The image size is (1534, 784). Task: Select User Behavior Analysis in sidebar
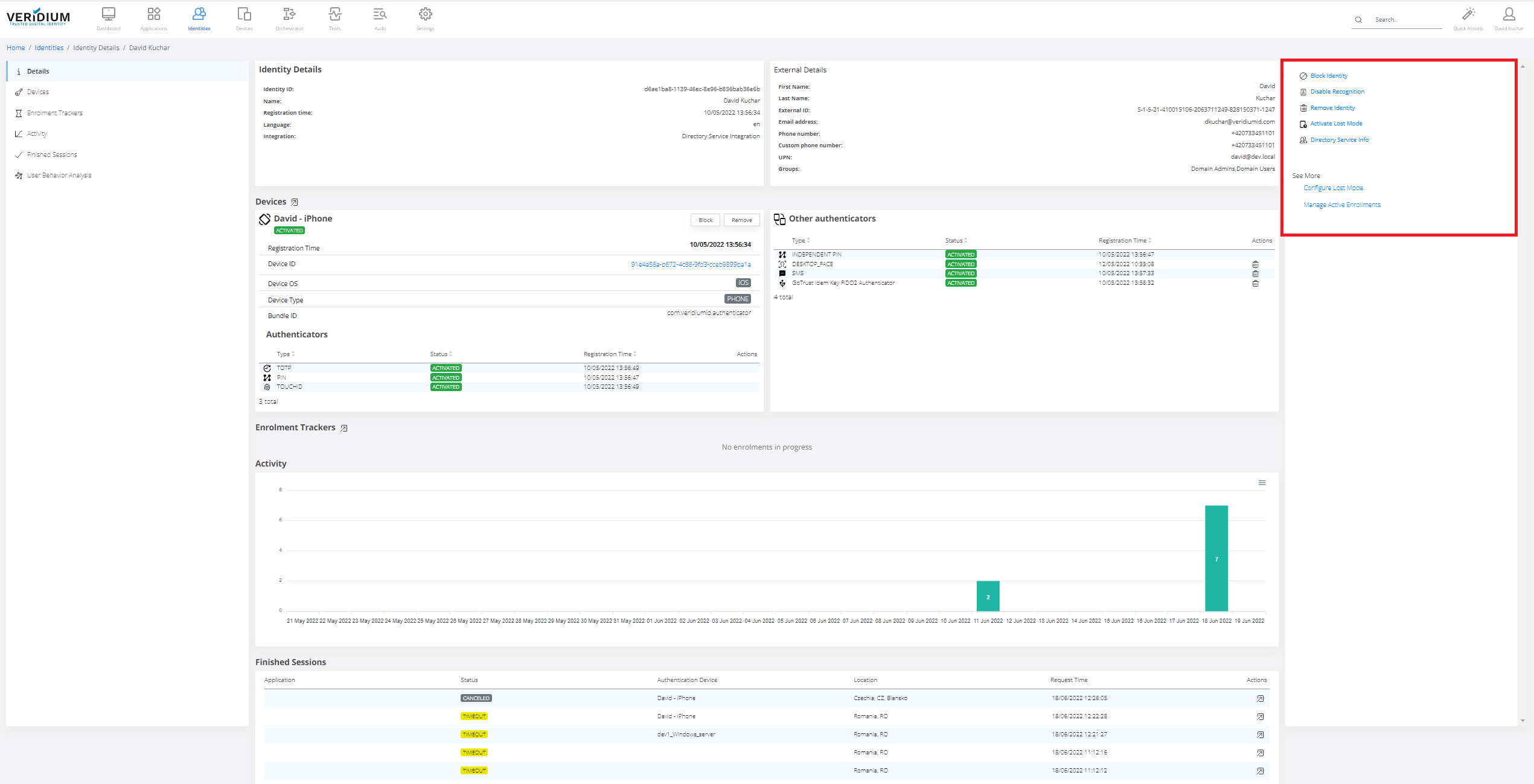click(59, 175)
